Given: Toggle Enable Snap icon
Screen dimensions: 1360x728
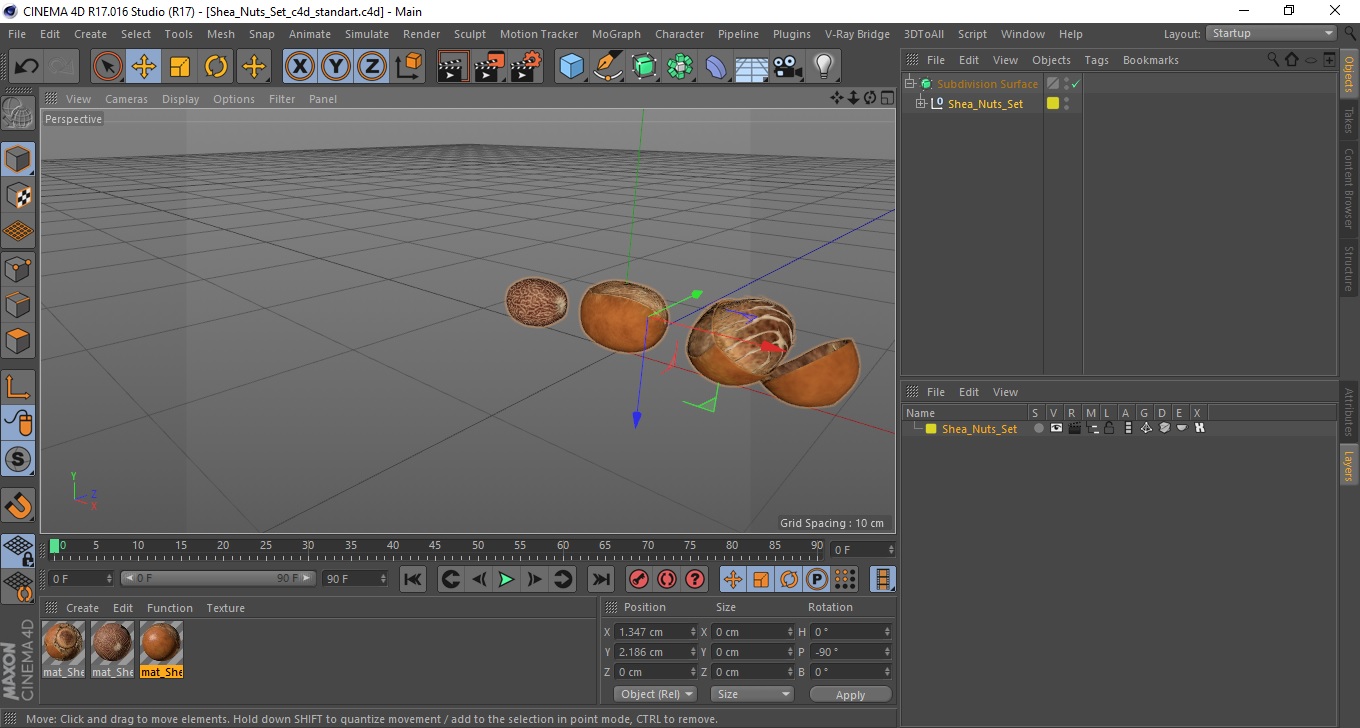Looking at the screenshot, I should (19, 460).
